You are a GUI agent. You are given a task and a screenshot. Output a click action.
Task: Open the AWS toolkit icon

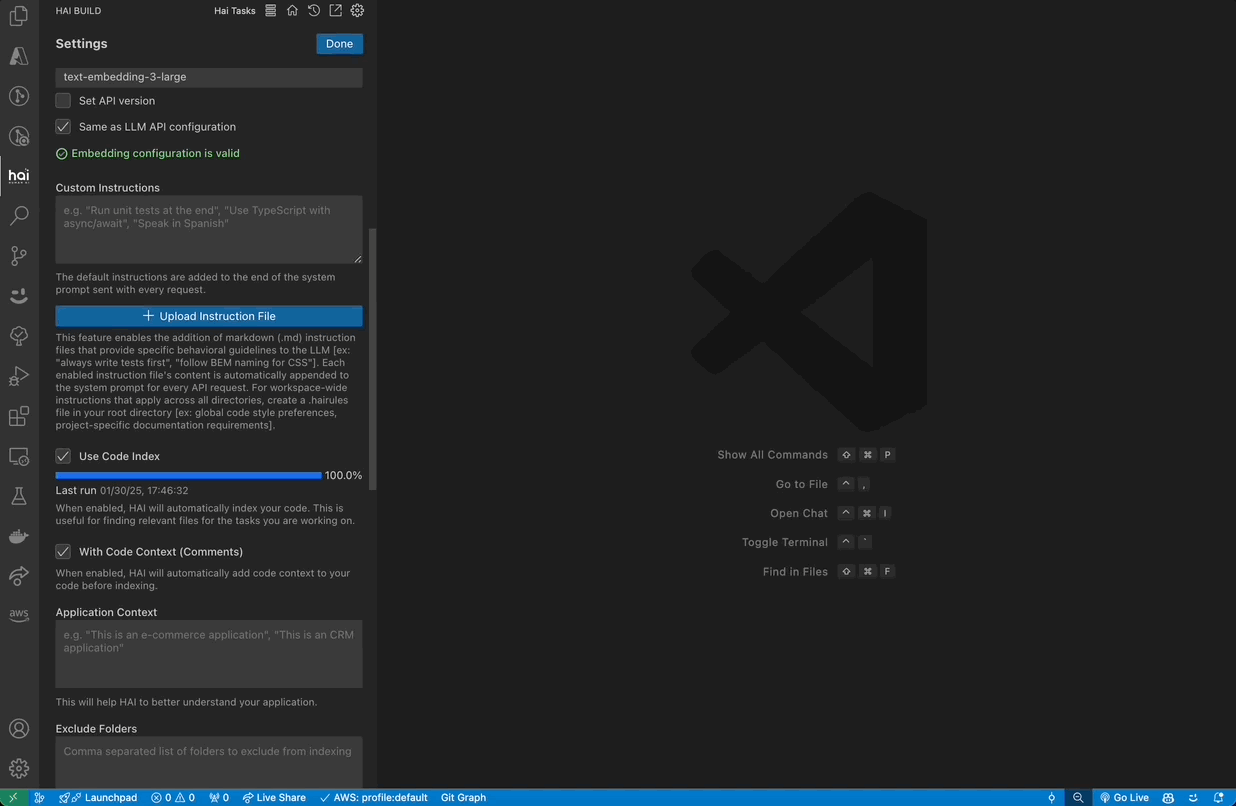coord(19,614)
